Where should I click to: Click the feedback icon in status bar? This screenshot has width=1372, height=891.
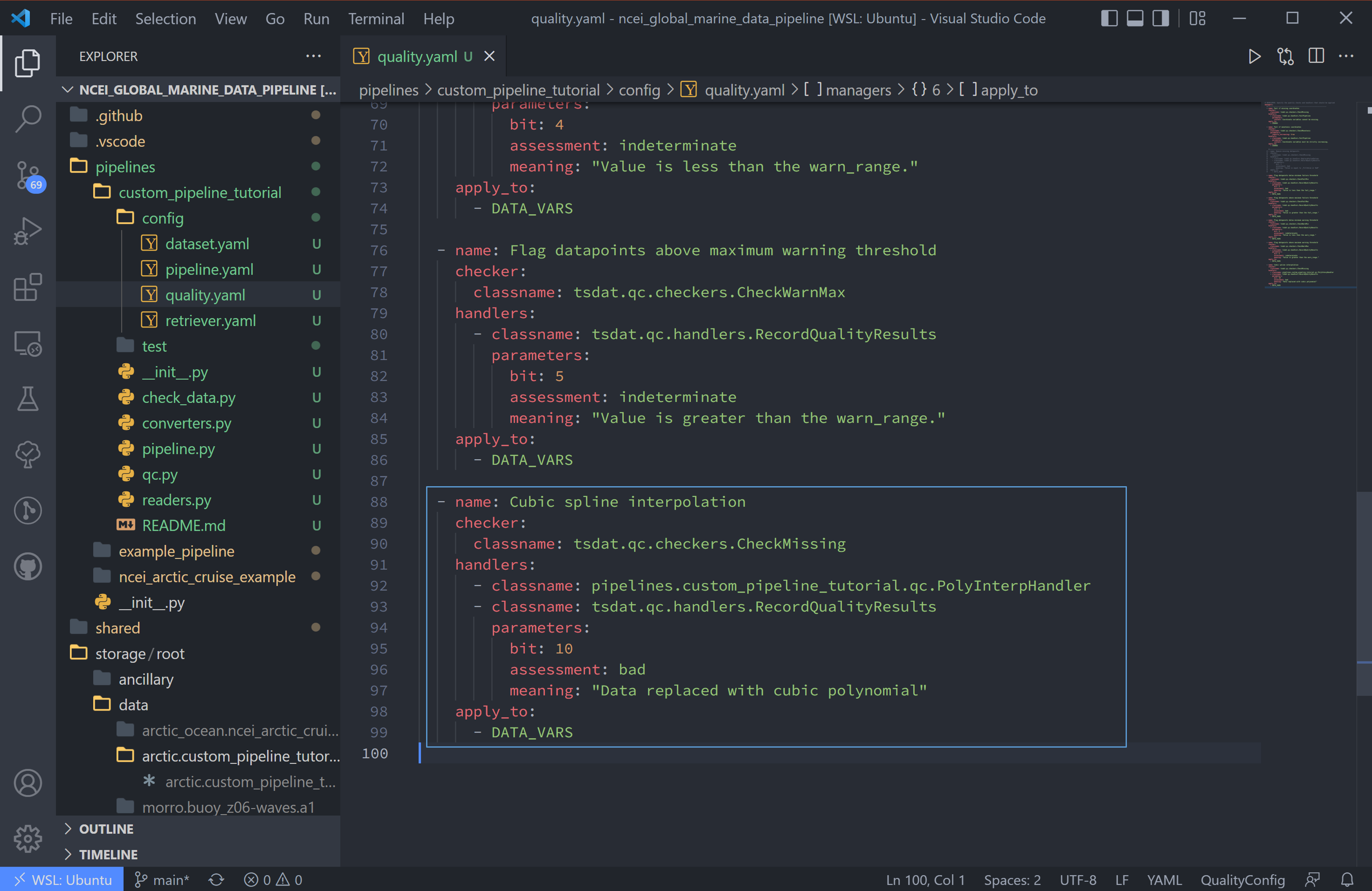tap(1313, 880)
